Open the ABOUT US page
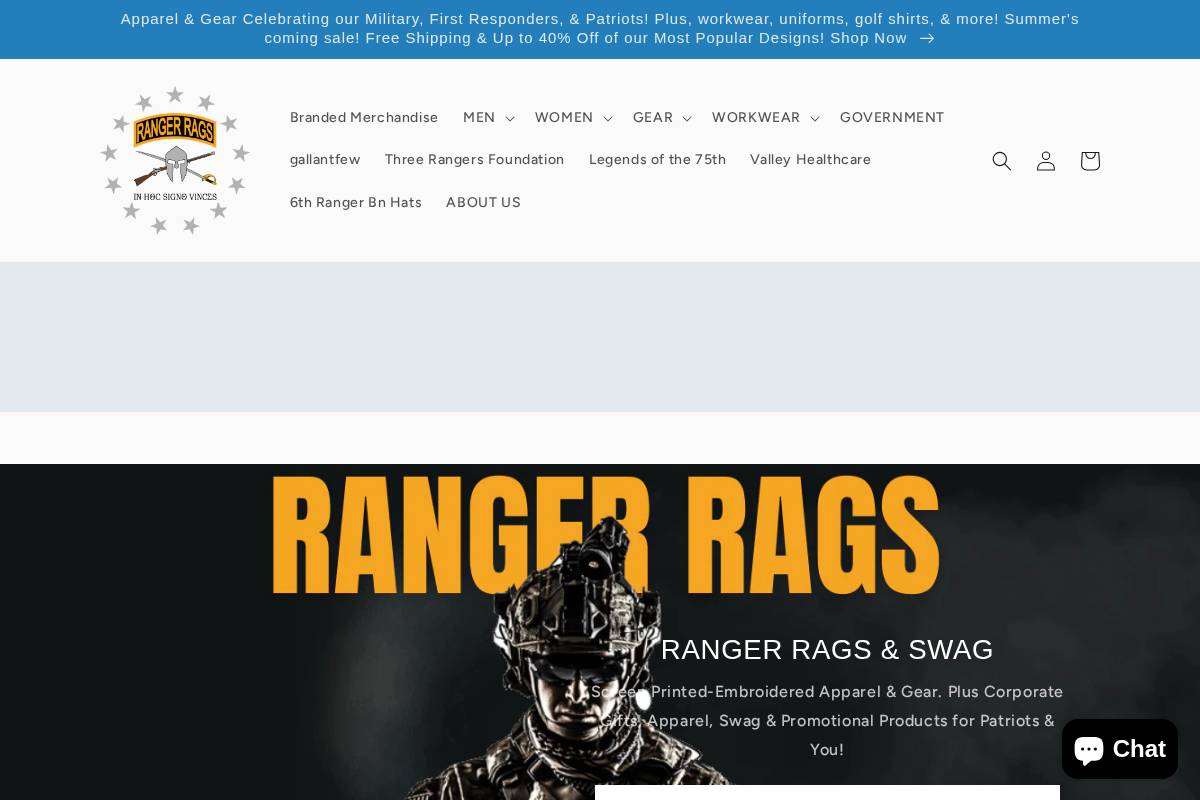Image resolution: width=1200 pixels, height=800 pixels. pos(483,202)
